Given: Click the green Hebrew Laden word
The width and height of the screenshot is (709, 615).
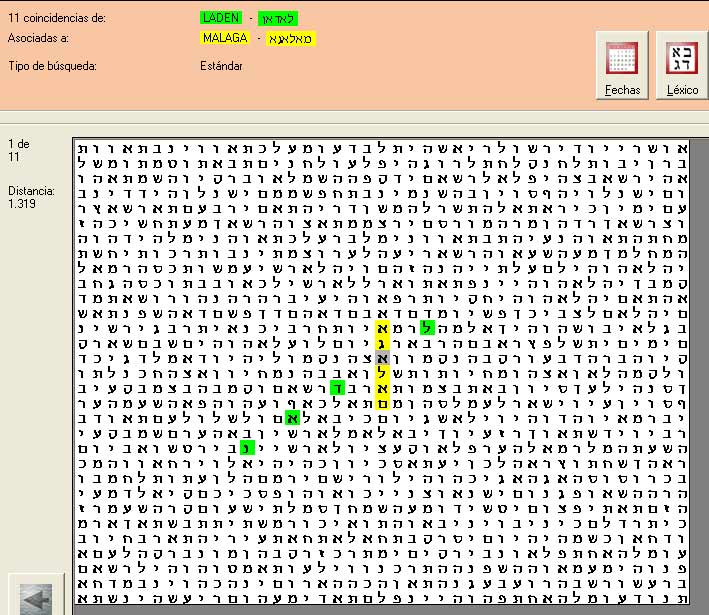Looking at the screenshot, I should coord(278,19).
